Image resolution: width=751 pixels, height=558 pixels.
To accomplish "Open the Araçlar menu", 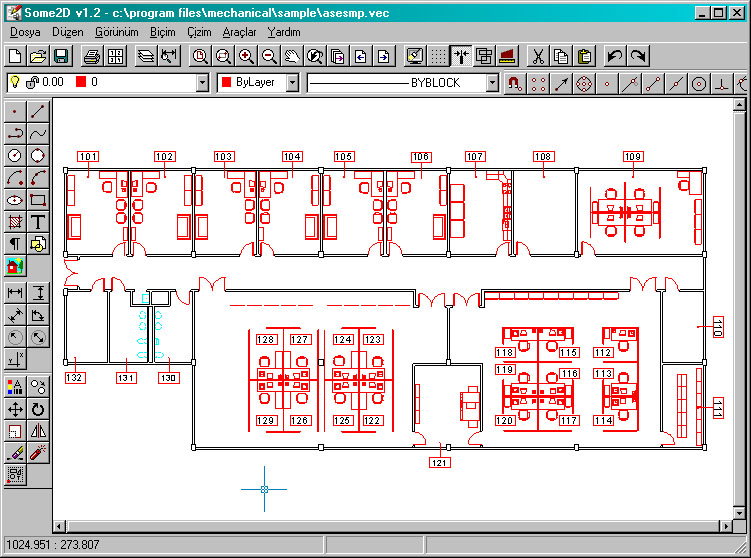I will click(x=239, y=32).
